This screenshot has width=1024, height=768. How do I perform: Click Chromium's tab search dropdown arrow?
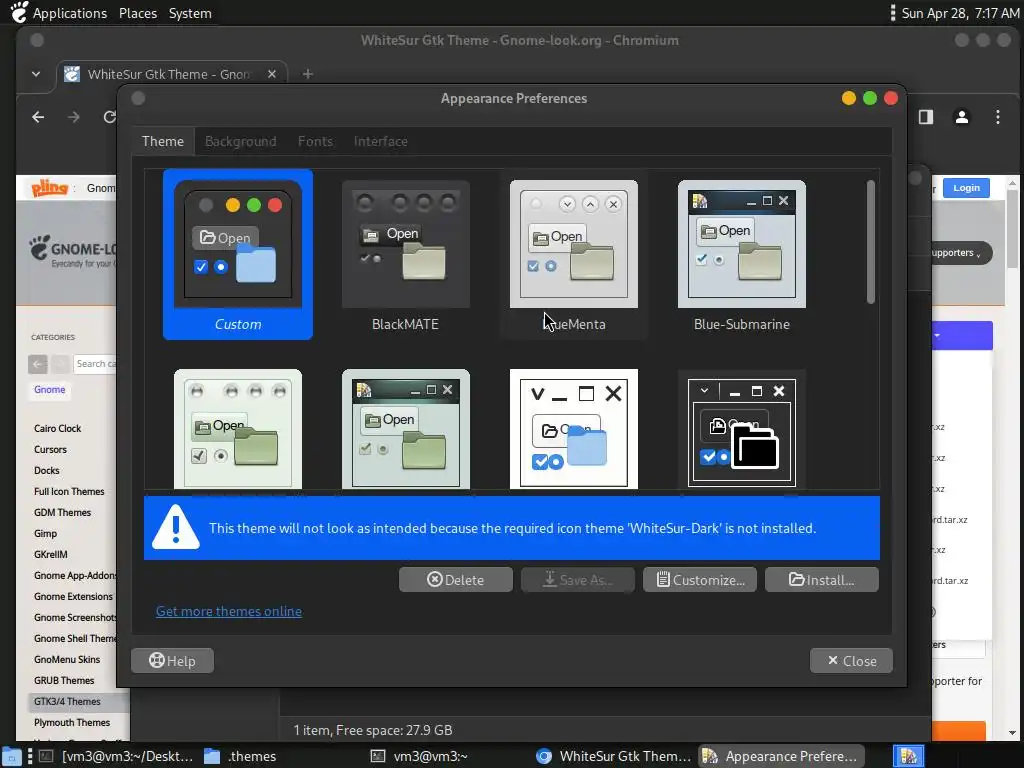click(36, 74)
